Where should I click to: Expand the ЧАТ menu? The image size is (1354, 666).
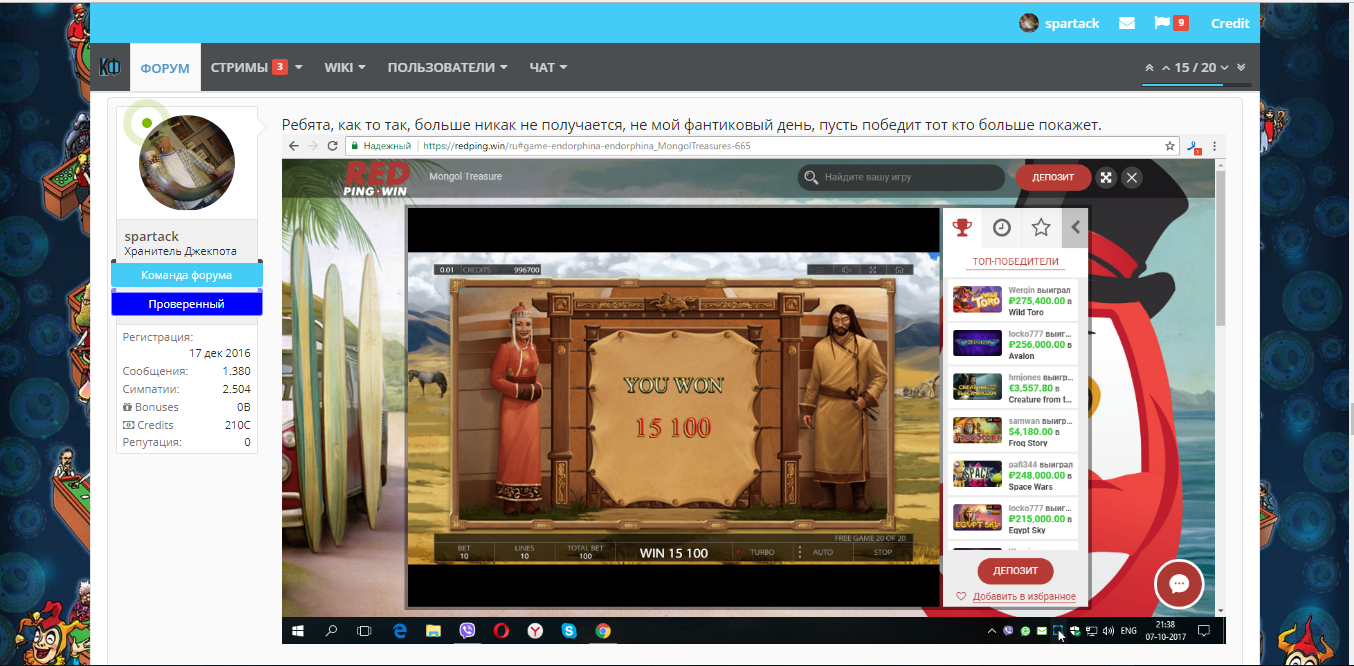coord(548,68)
